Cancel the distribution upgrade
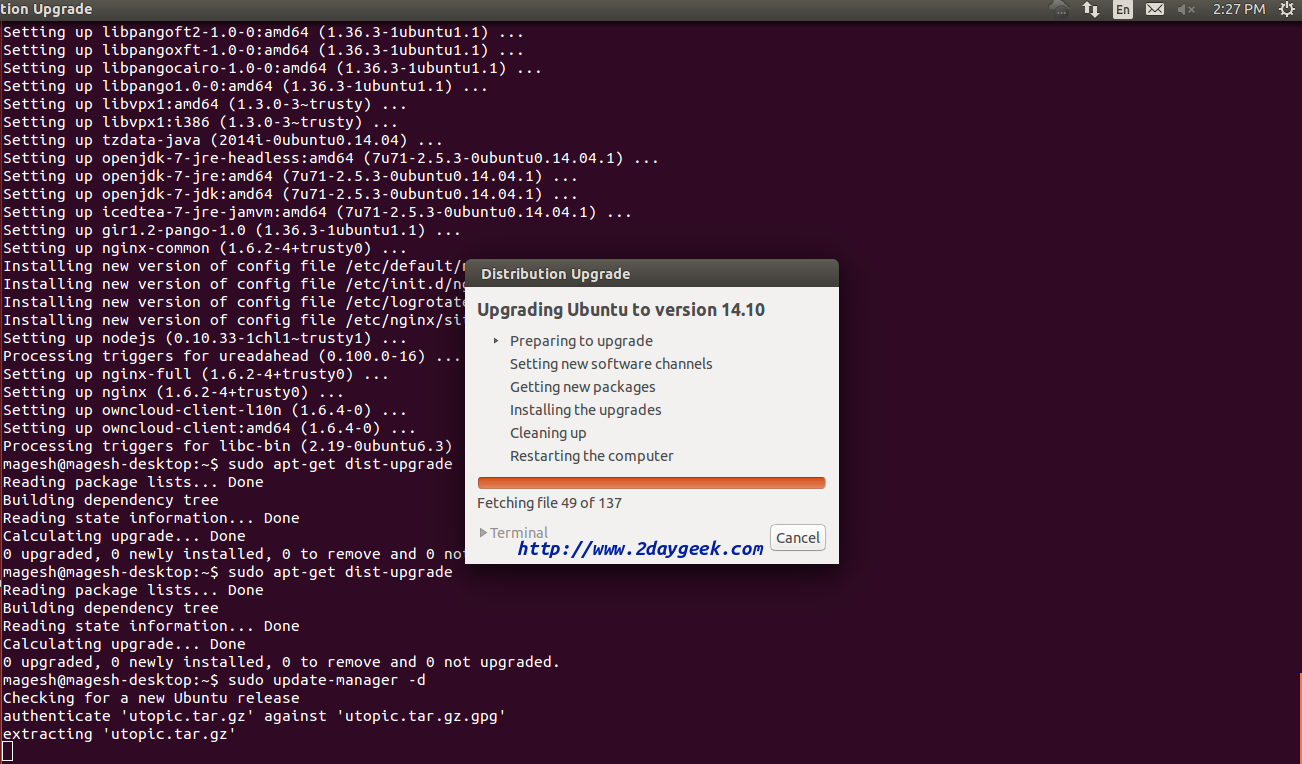This screenshot has width=1302, height=764. [797, 538]
